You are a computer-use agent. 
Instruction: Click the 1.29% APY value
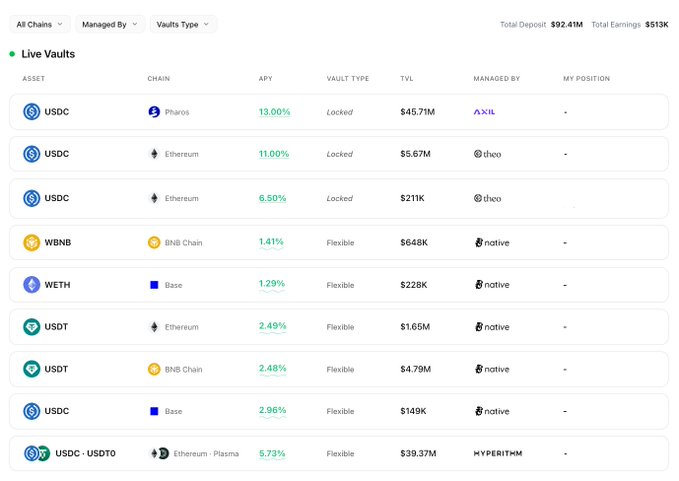tap(272, 284)
